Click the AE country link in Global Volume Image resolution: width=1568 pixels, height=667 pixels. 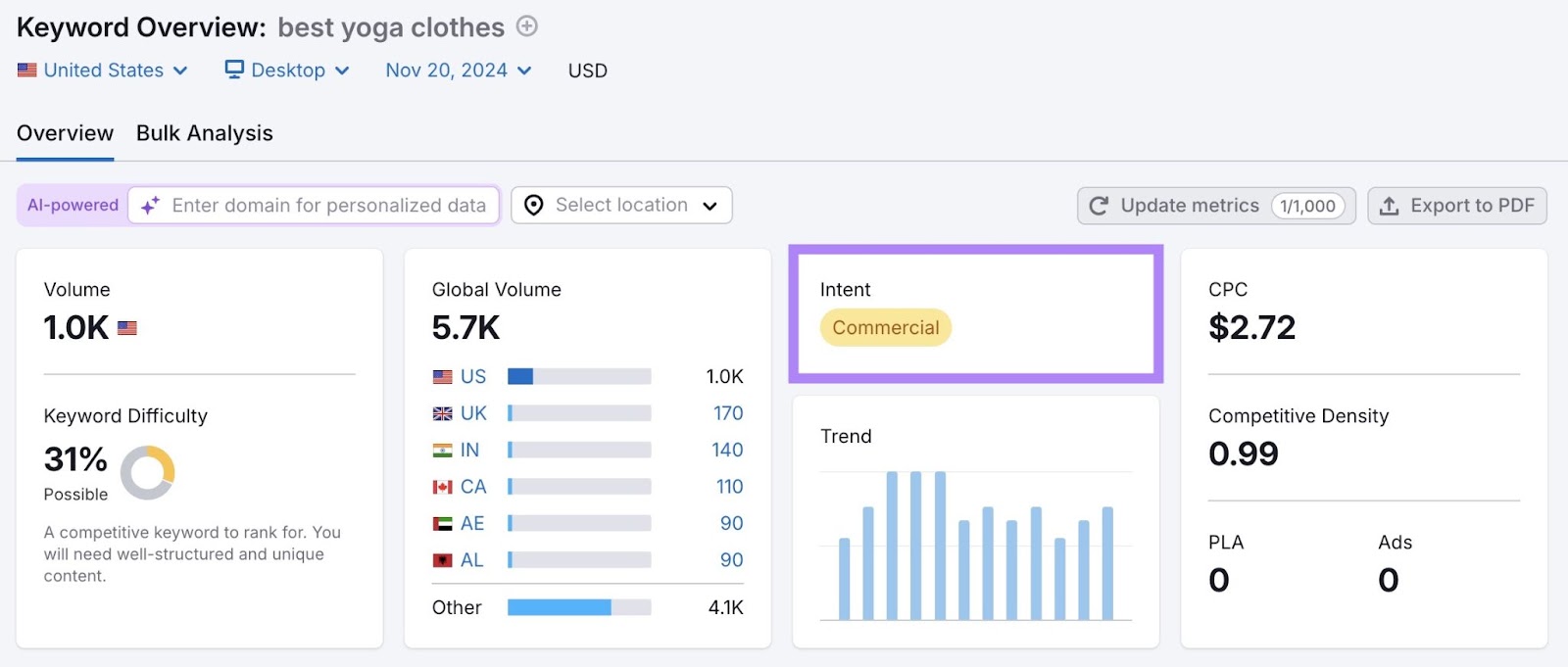(x=472, y=524)
